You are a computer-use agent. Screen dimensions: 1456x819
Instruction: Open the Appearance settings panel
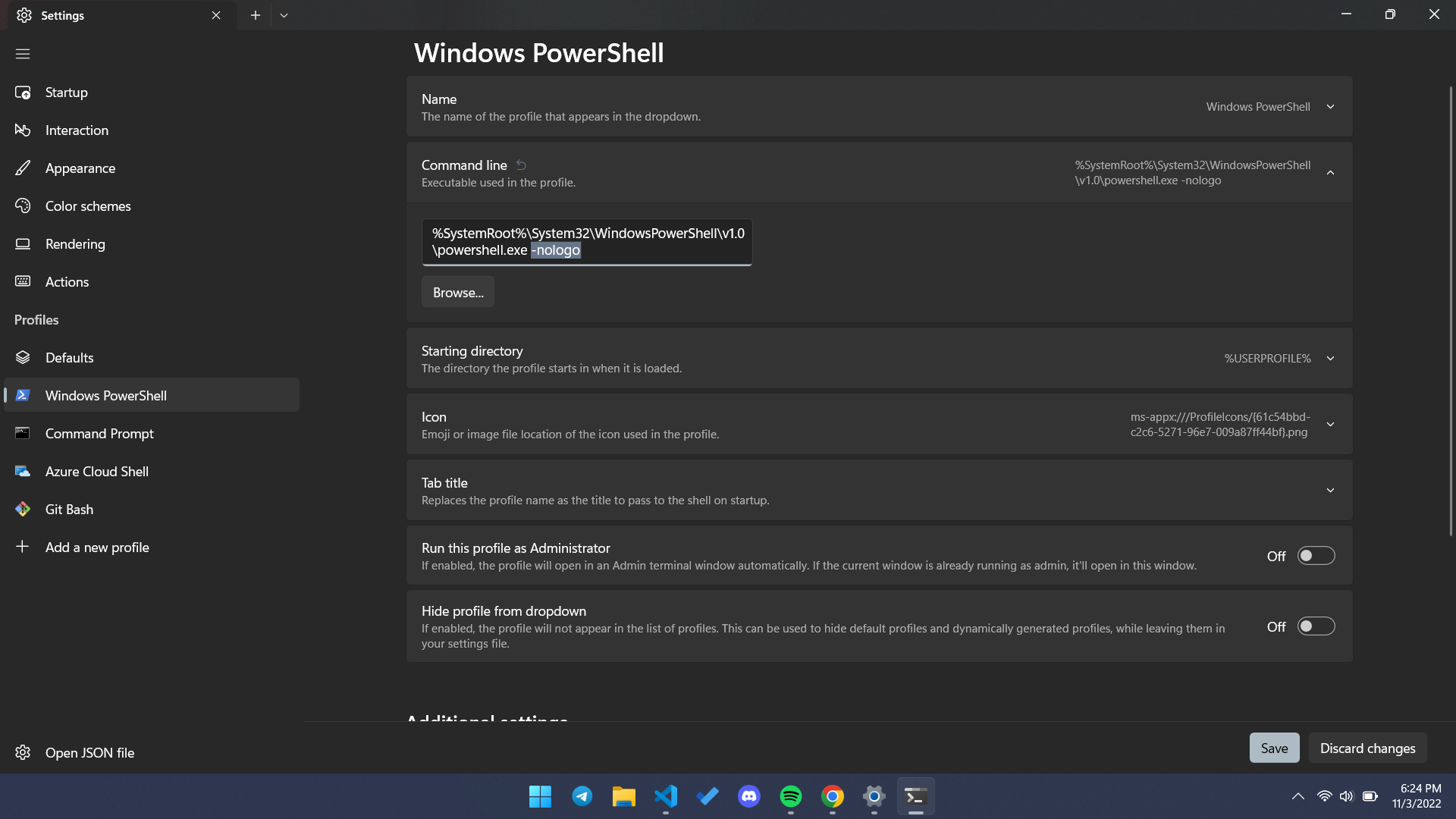[x=80, y=167]
